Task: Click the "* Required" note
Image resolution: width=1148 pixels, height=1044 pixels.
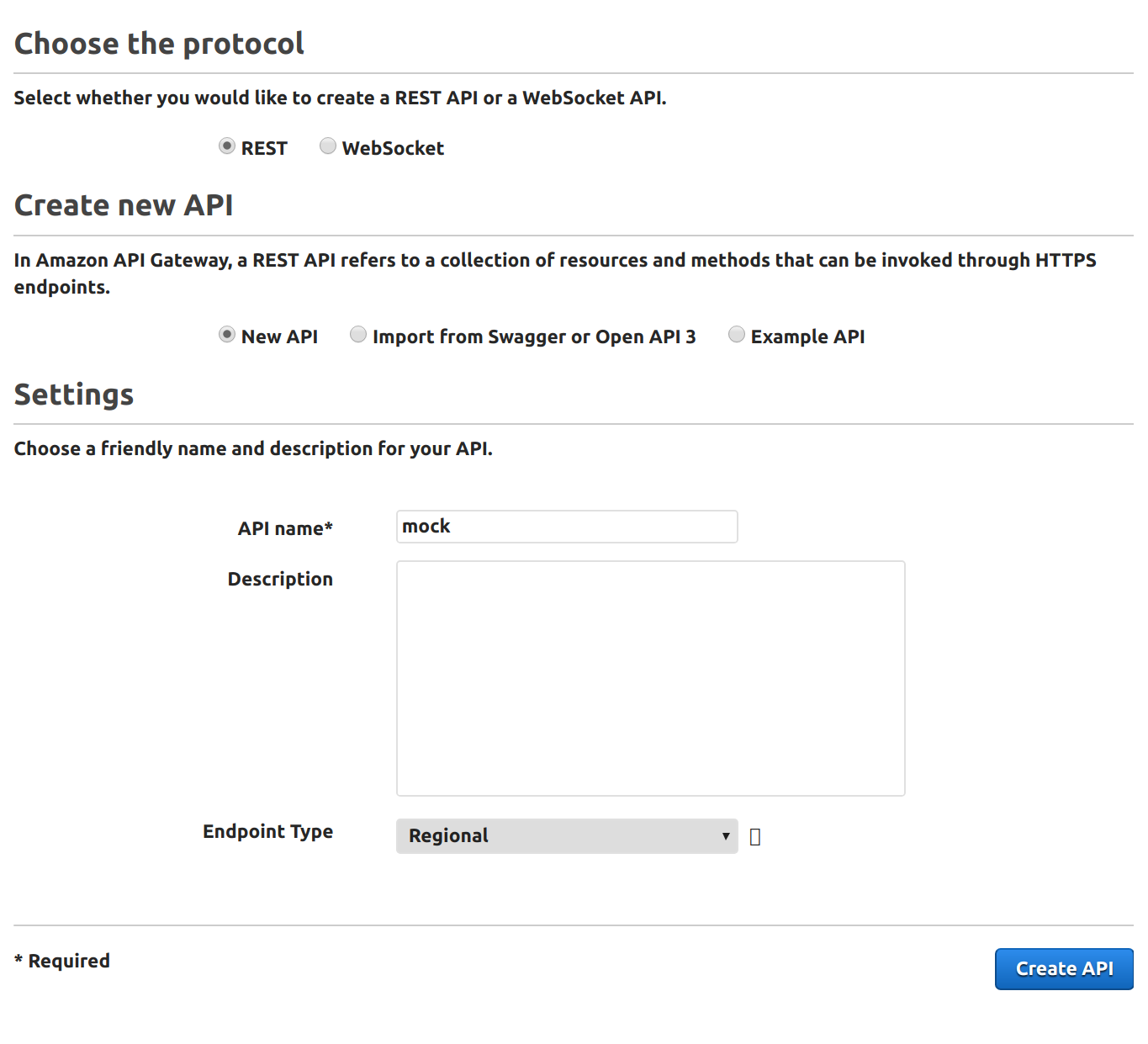Action: click(62, 961)
